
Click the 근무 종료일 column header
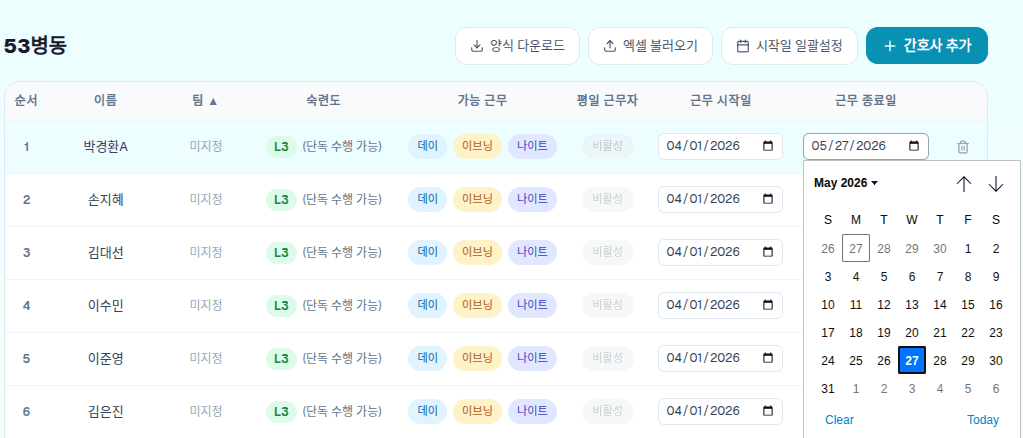pyautogui.click(x=866, y=101)
